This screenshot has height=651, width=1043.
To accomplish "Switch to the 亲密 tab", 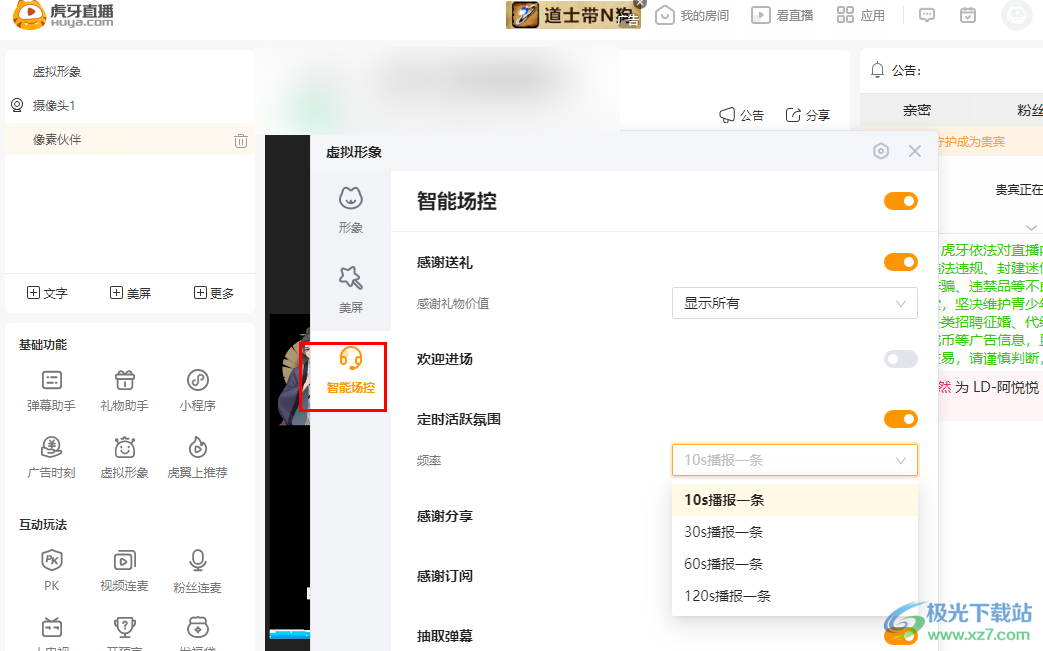I will 917,110.
